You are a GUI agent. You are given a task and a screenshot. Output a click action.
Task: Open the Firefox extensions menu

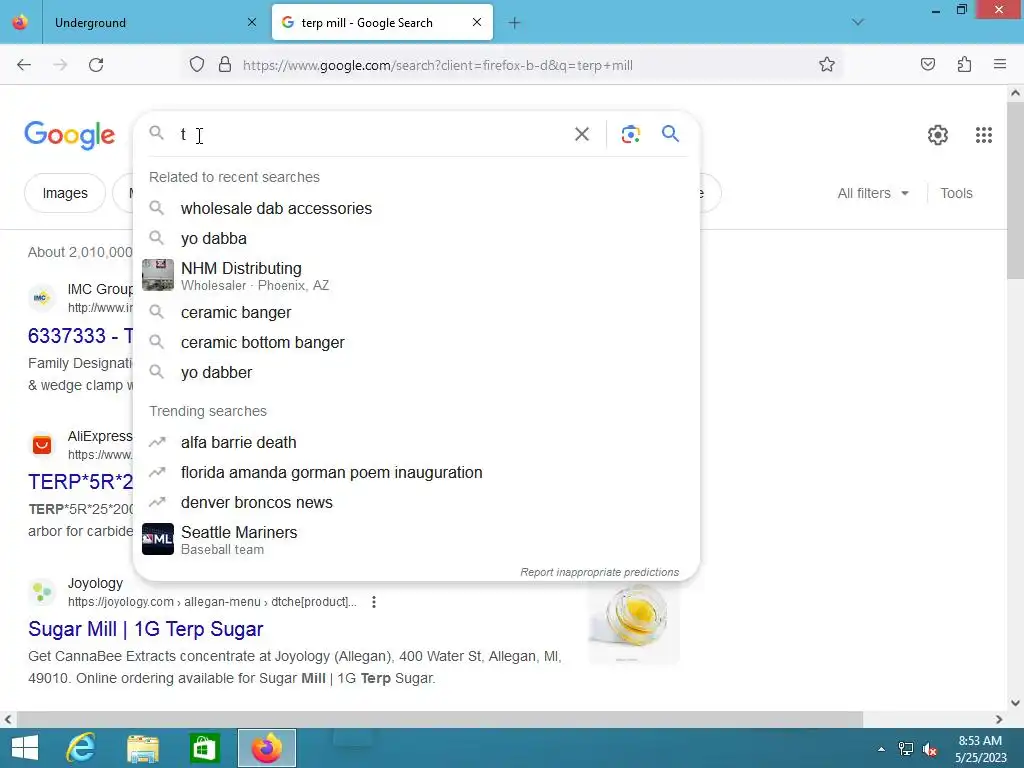tap(964, 64)
